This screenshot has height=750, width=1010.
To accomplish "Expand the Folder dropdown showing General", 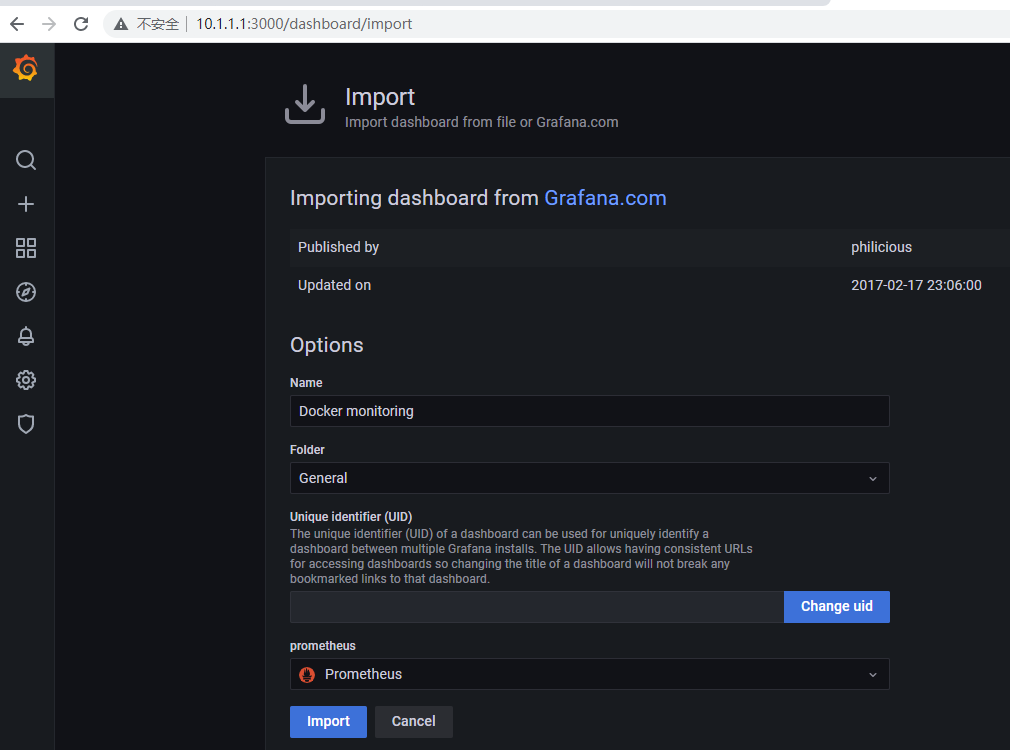I will click(589, 478).
